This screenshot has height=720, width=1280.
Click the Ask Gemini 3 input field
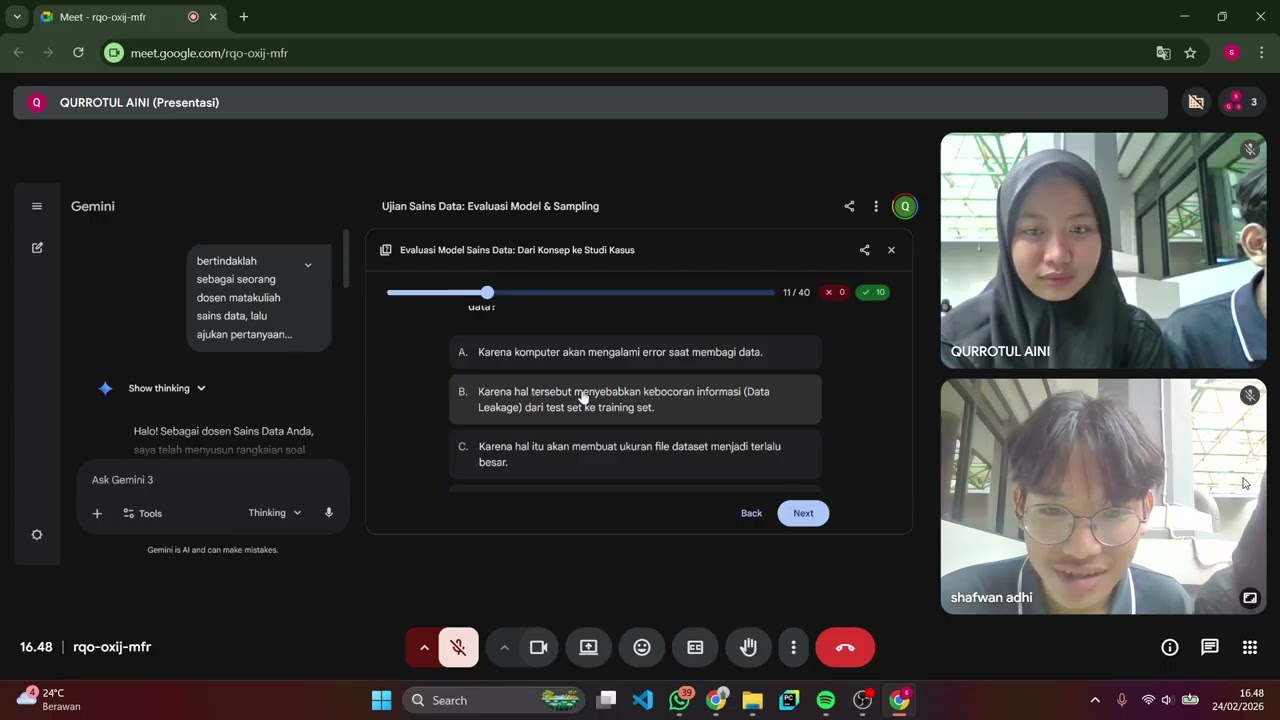tap(212, 480)
